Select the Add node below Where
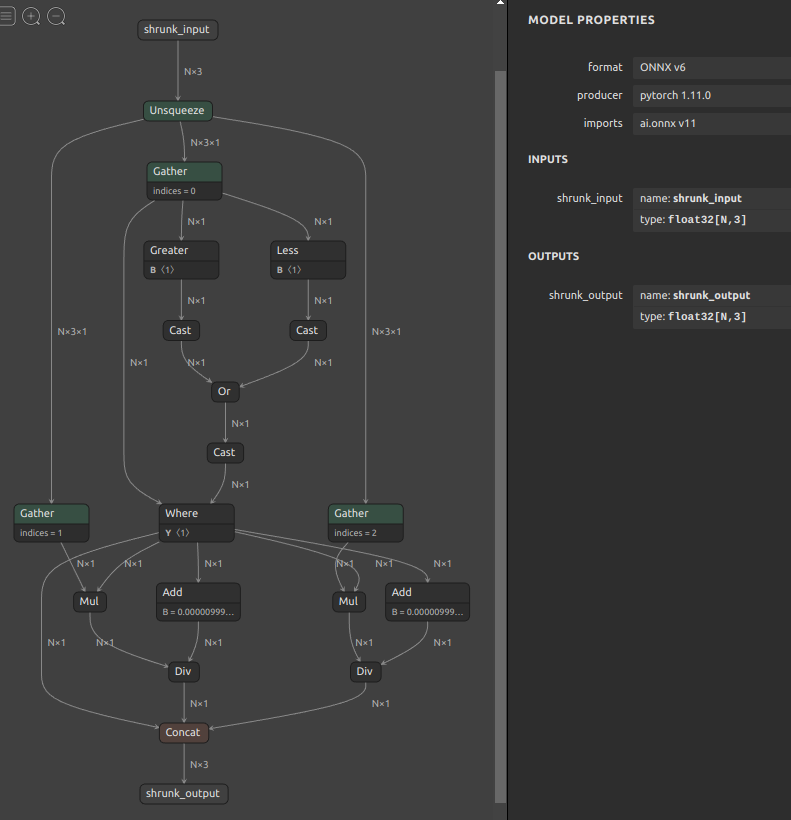This screenshot has height=820, width=791. [198, 601]
